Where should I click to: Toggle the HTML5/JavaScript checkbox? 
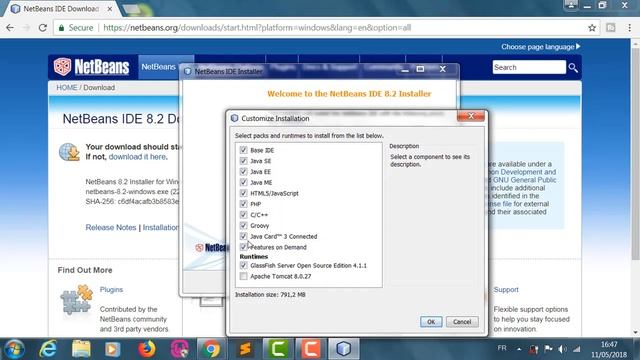pos(244,193)
